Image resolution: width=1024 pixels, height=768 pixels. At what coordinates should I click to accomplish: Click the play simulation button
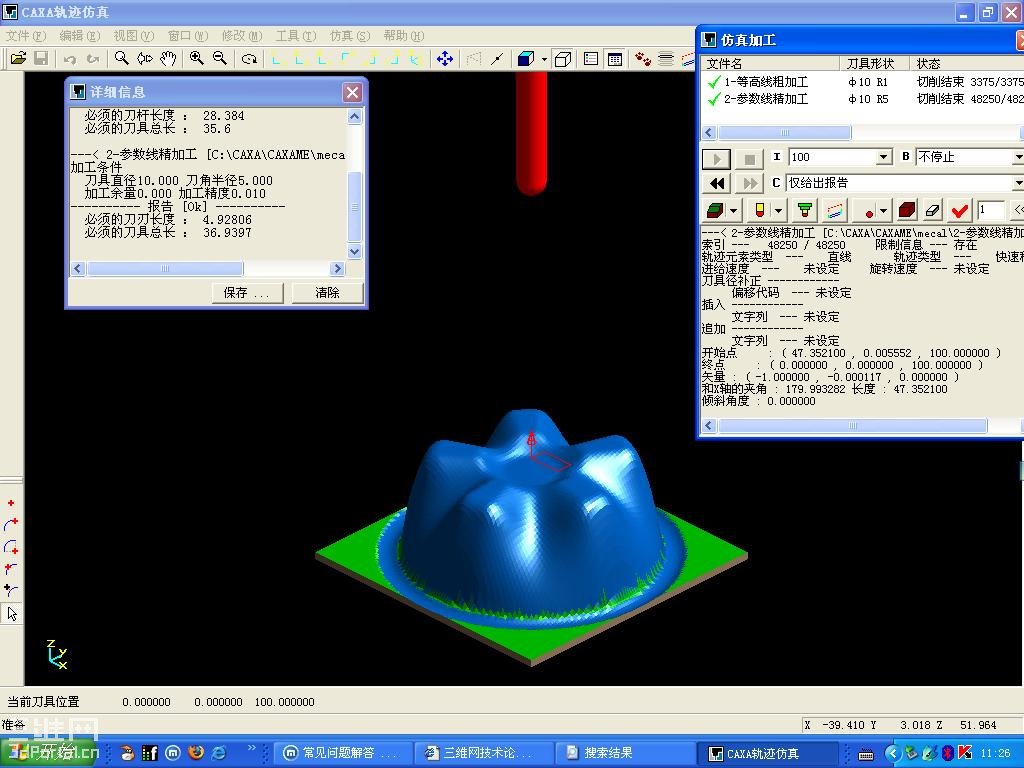716,158
